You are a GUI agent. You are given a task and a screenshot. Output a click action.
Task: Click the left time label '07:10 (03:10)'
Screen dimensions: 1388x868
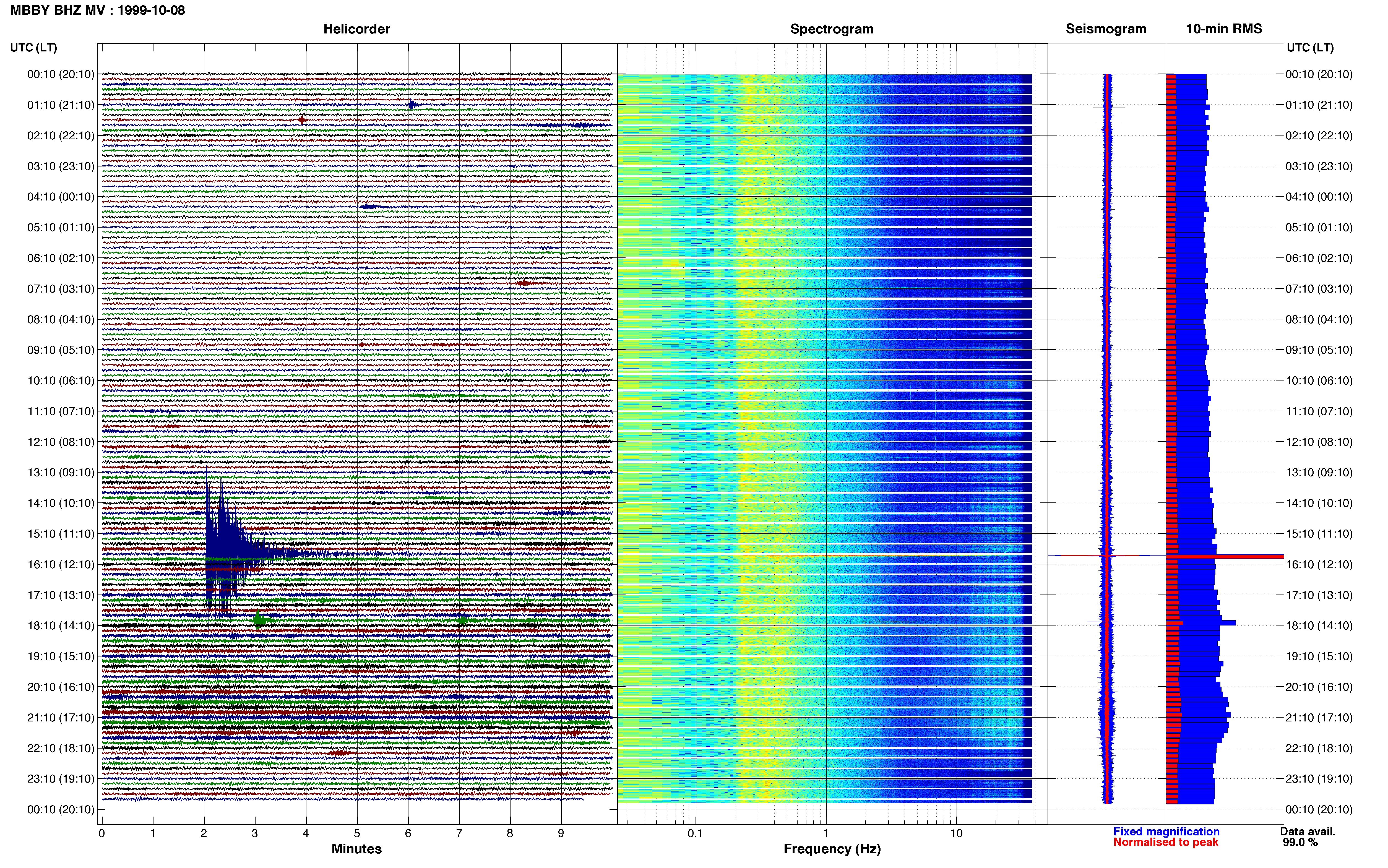click(x=61, y=289)
